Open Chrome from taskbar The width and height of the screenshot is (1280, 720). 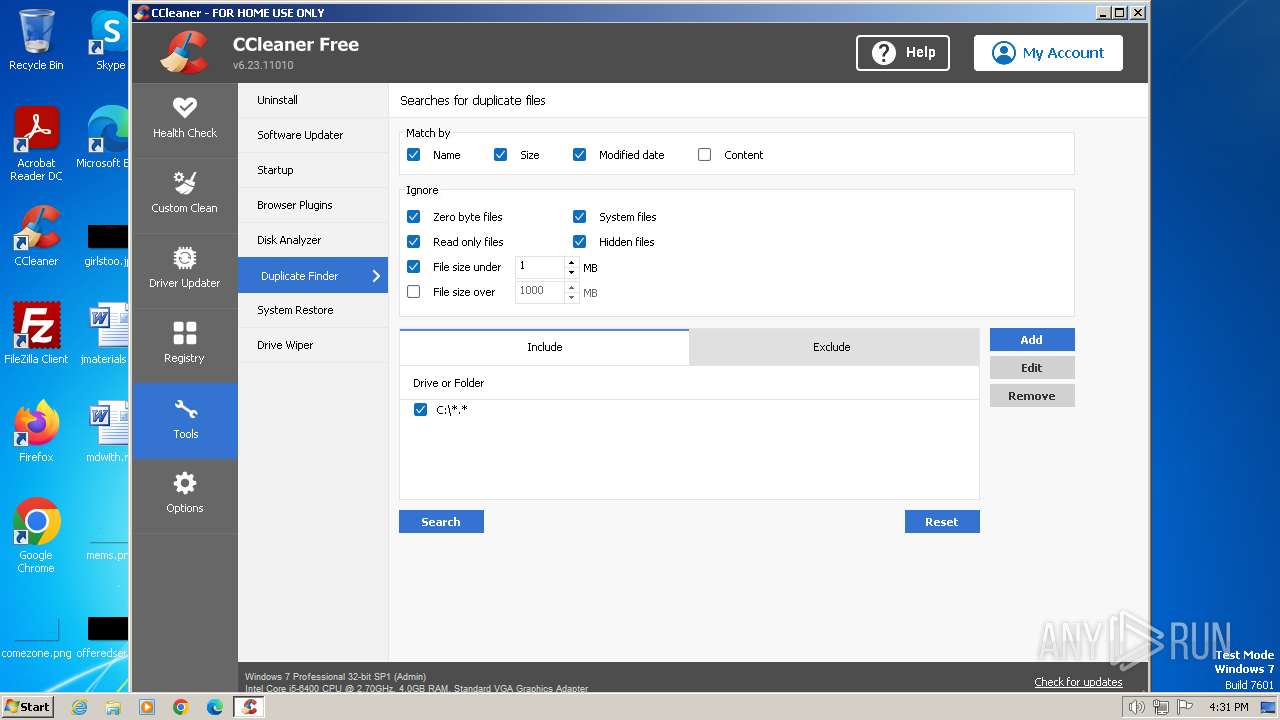click(x=181, y=707)
